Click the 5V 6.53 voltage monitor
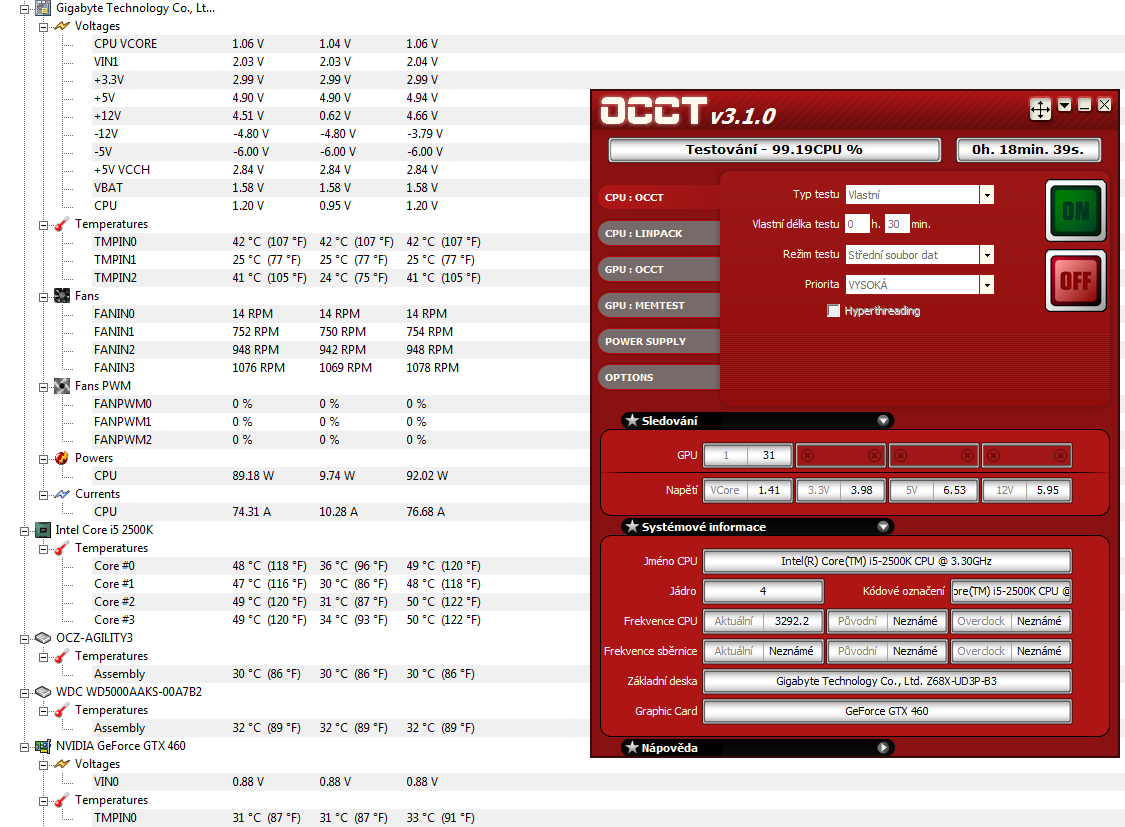This screenshot has height=827, width=1125. coord(933,490)
